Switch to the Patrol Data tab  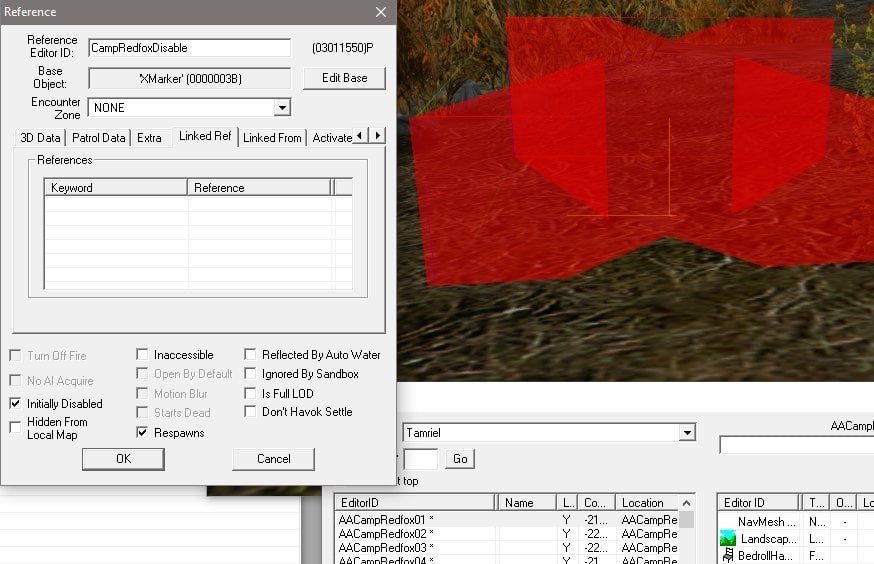[99, 138]
